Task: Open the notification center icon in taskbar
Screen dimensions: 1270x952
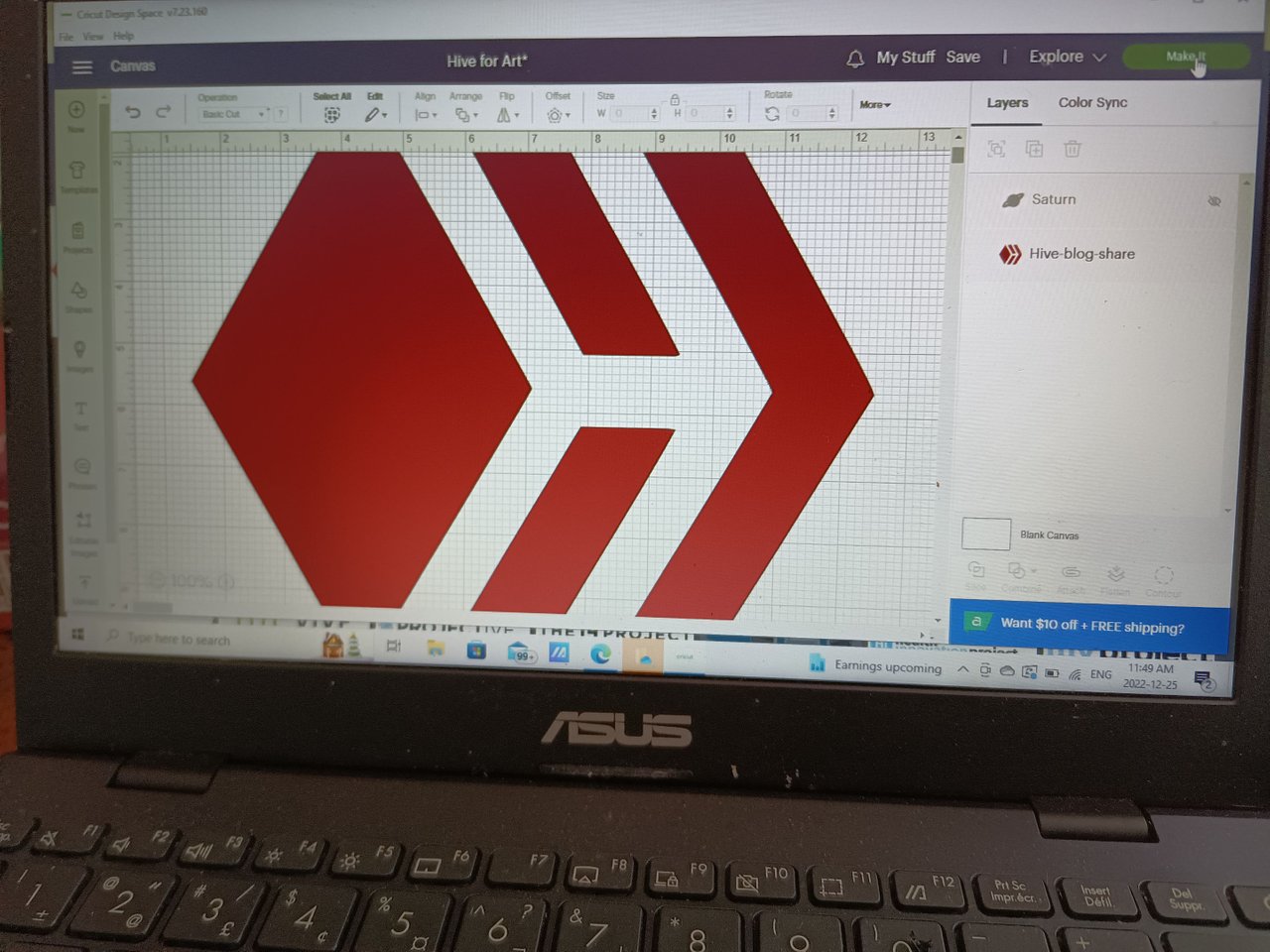Action: tap(1204, 680)
